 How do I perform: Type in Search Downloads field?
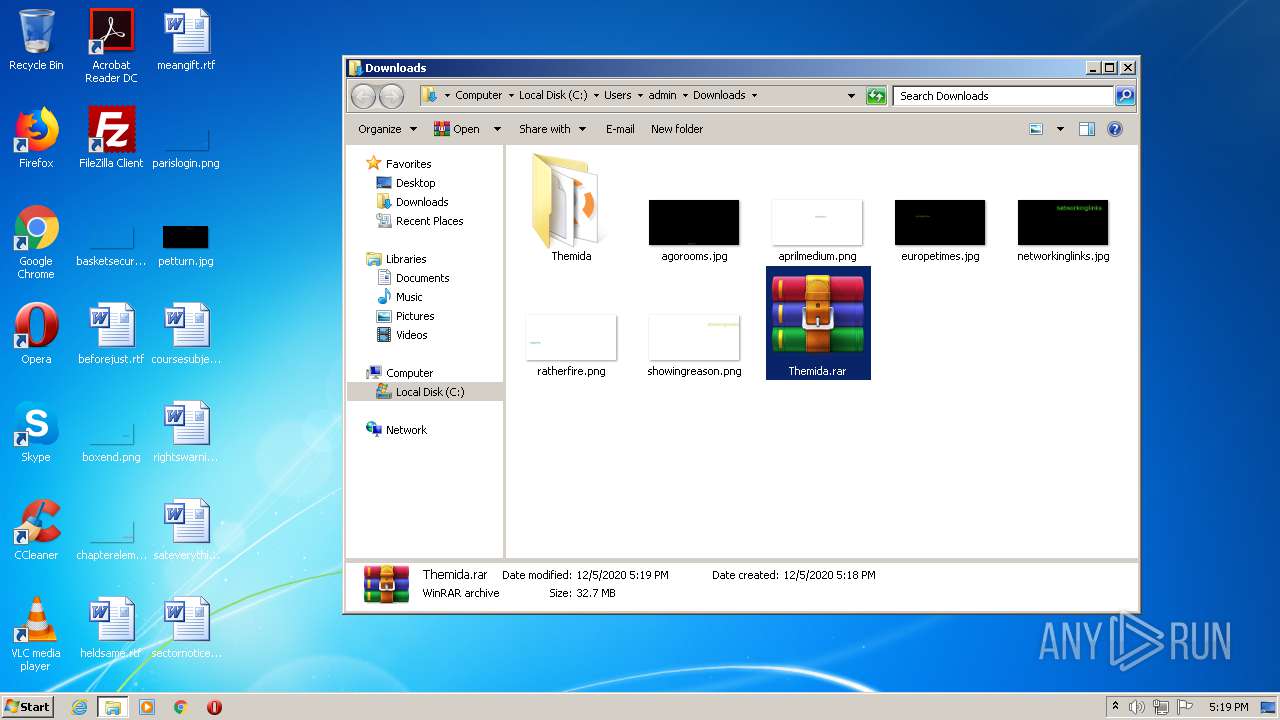pos(1003,96)
